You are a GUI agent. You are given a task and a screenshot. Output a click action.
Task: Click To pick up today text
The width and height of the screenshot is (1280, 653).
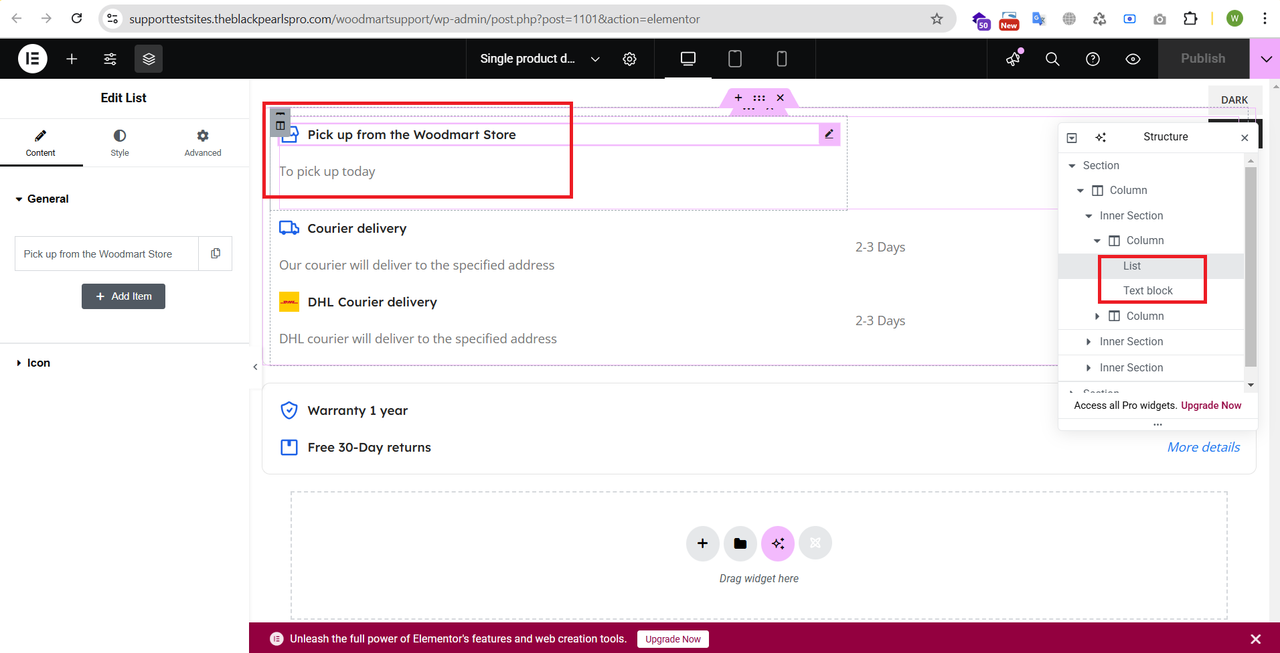(x=327, y=172)
